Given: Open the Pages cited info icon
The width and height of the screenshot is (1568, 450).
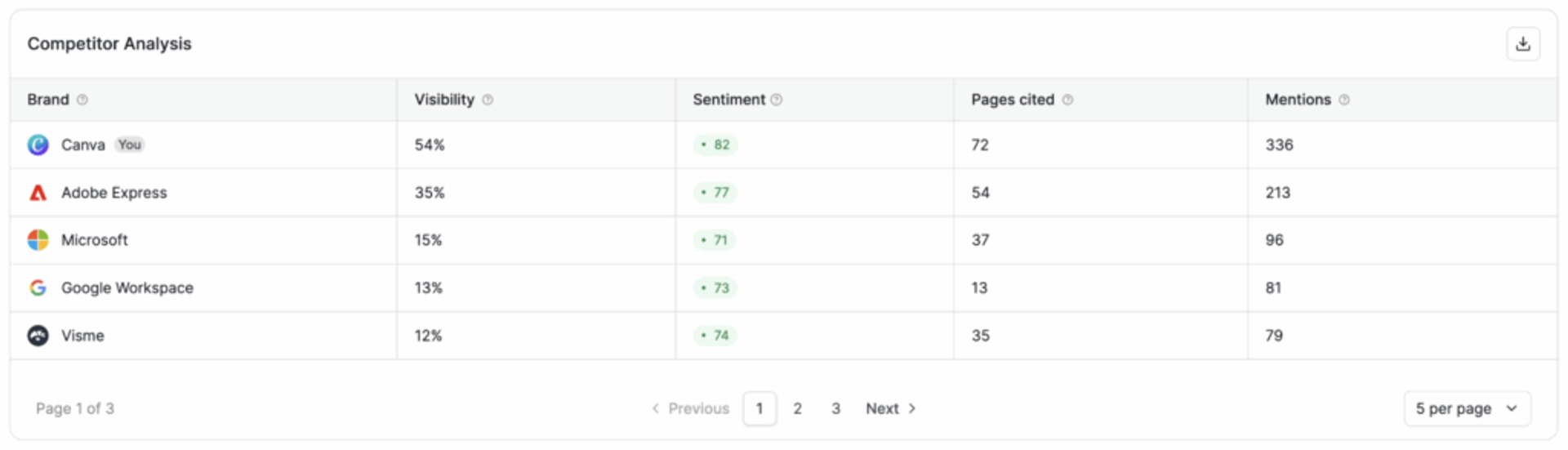Looking at the screenshot, I should (x=1067, y=100).
